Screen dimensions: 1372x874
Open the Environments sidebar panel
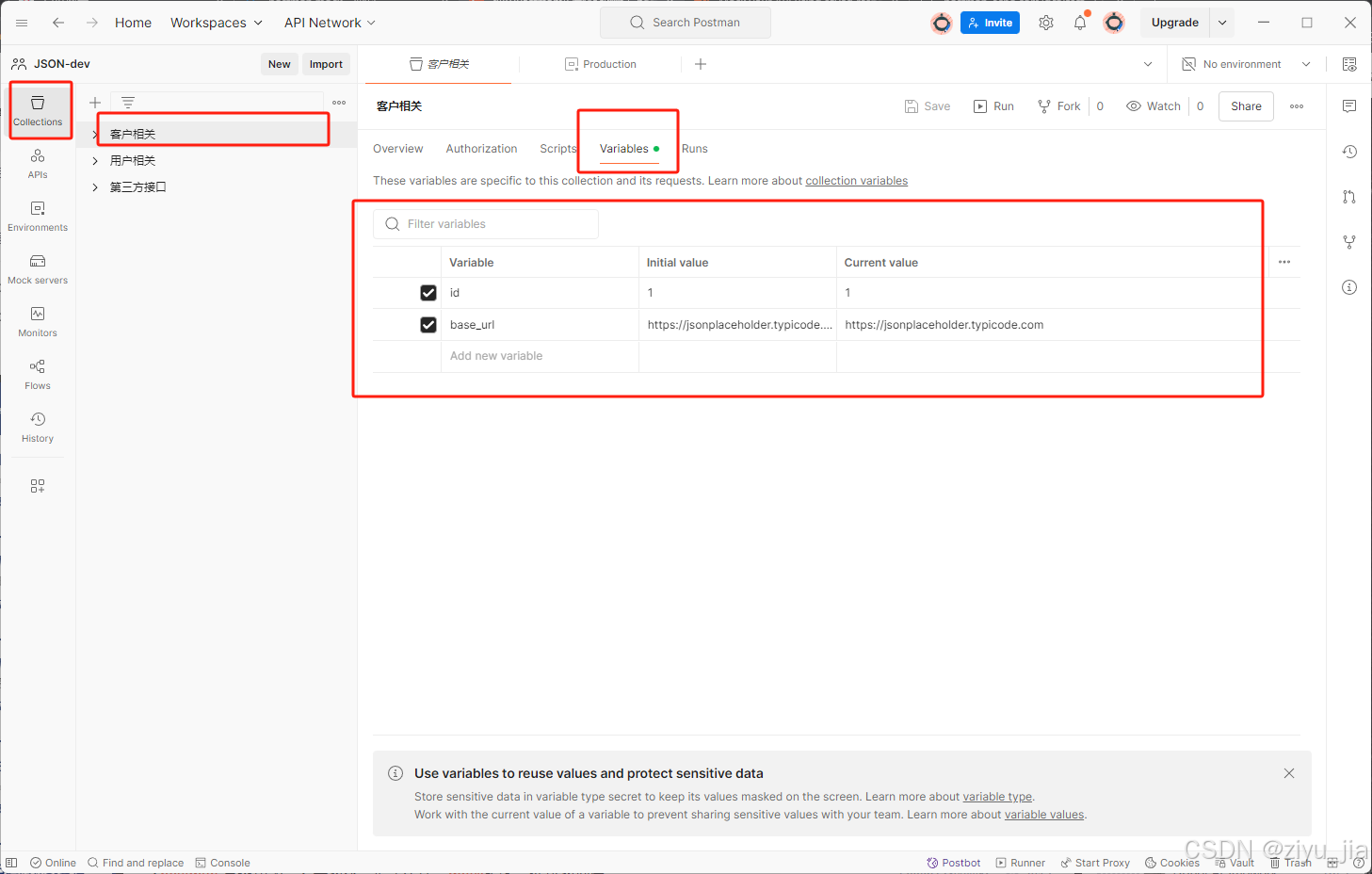pos(38,216)
